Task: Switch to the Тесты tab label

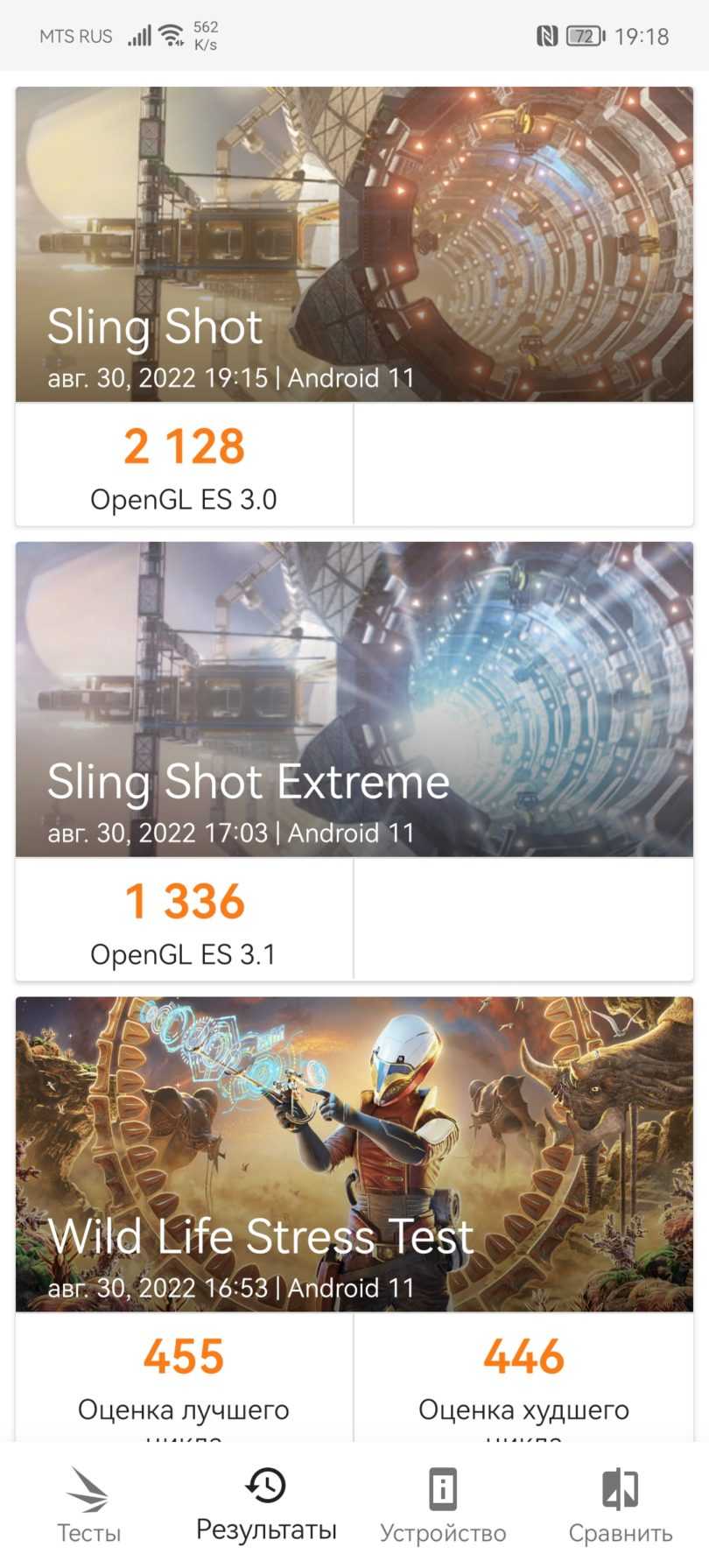Action: (88, 1533)
